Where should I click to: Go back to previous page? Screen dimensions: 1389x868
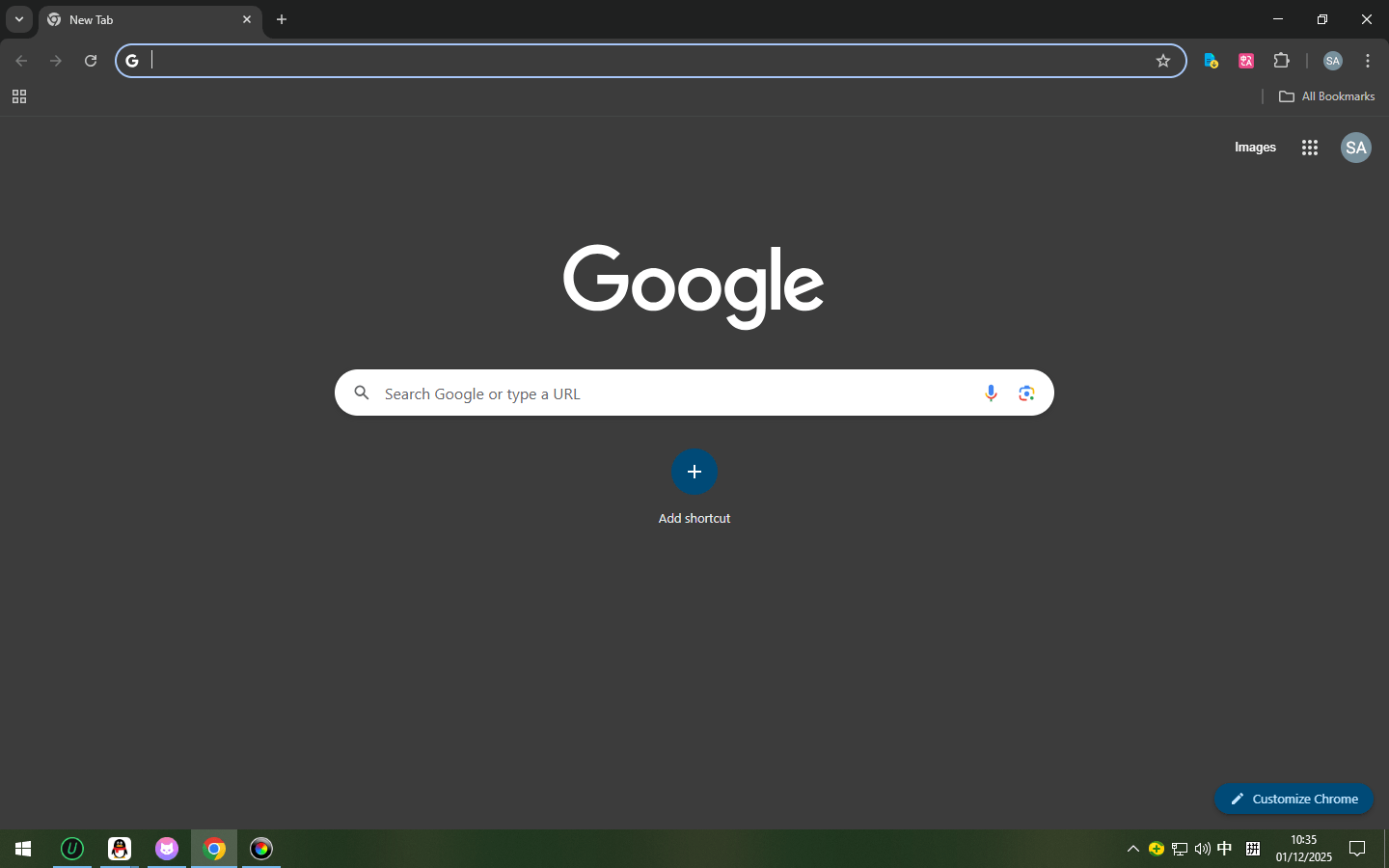pyautogui.click(x=21, y=61)
